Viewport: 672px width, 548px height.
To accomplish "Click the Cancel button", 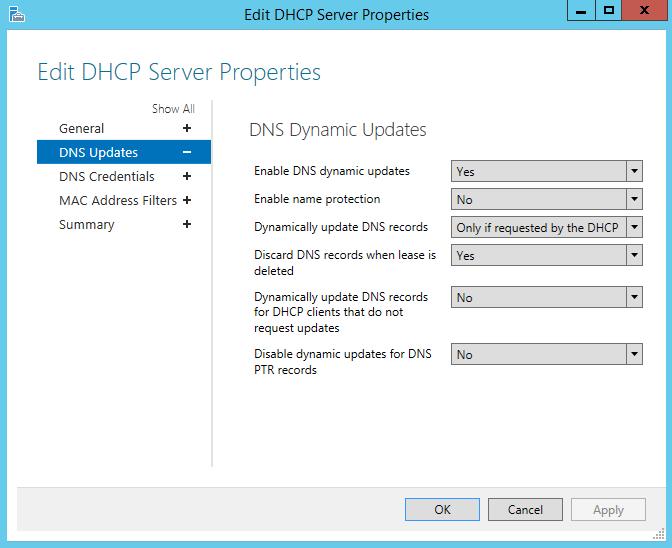I will pyautogui.click(x=525, y=509).
